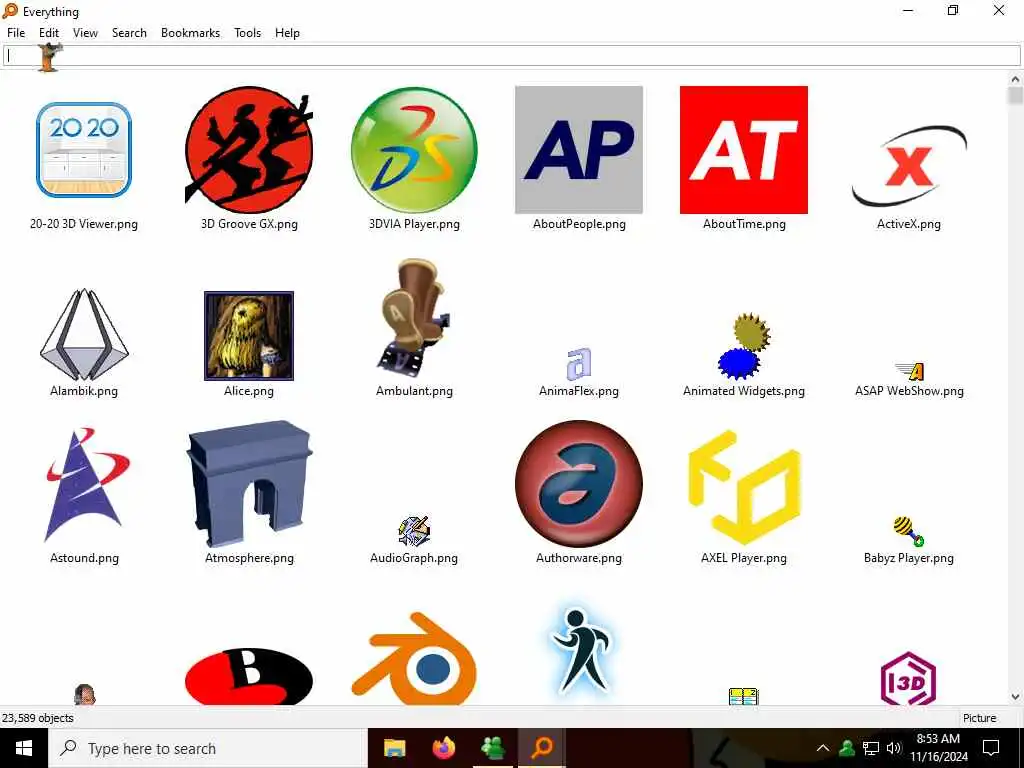Open the Edit menu

[49, 33]
